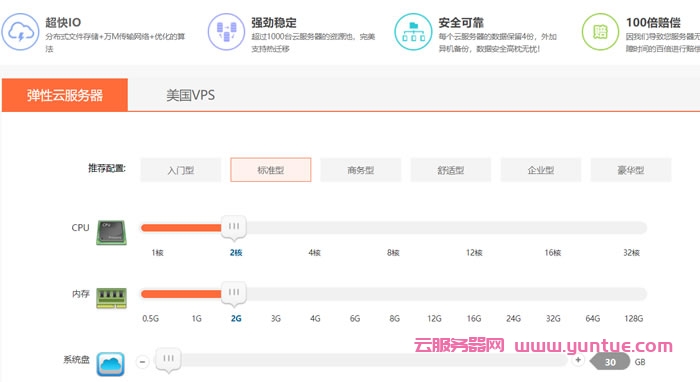This screenshot has width=700, height=382.
Task: Switch to the 美国VPS tab
Action: coord(191,95)
